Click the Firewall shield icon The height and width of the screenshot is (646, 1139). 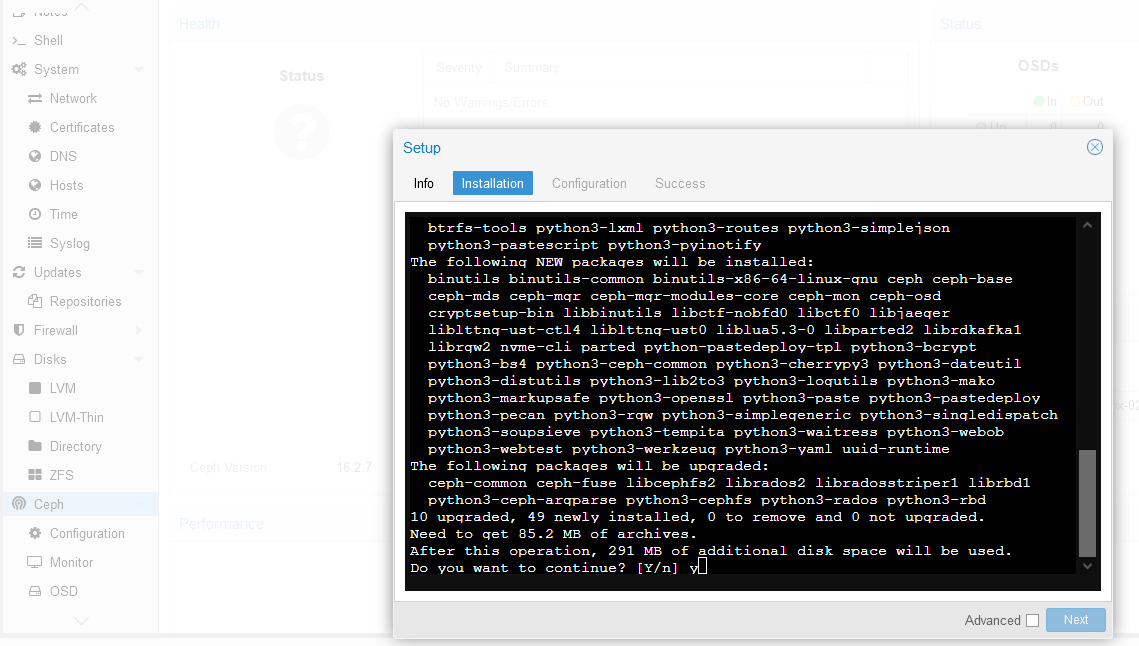click(x=18, y=331)
